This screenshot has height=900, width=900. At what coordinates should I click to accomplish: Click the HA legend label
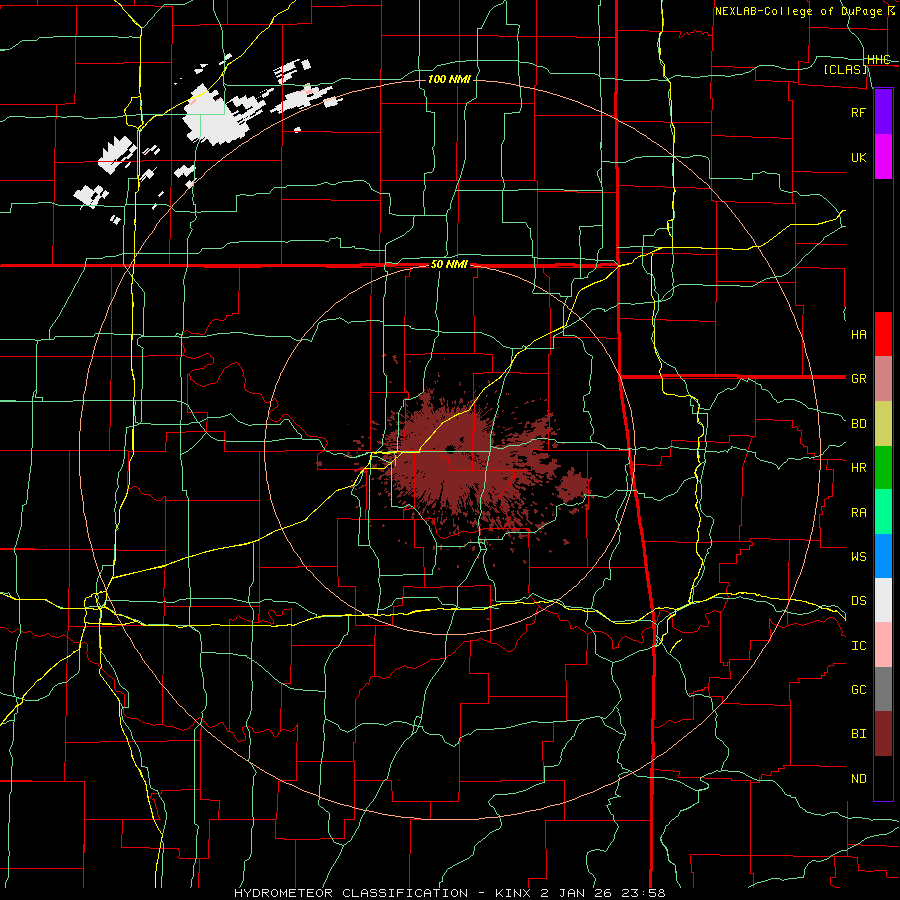[858, 334]
